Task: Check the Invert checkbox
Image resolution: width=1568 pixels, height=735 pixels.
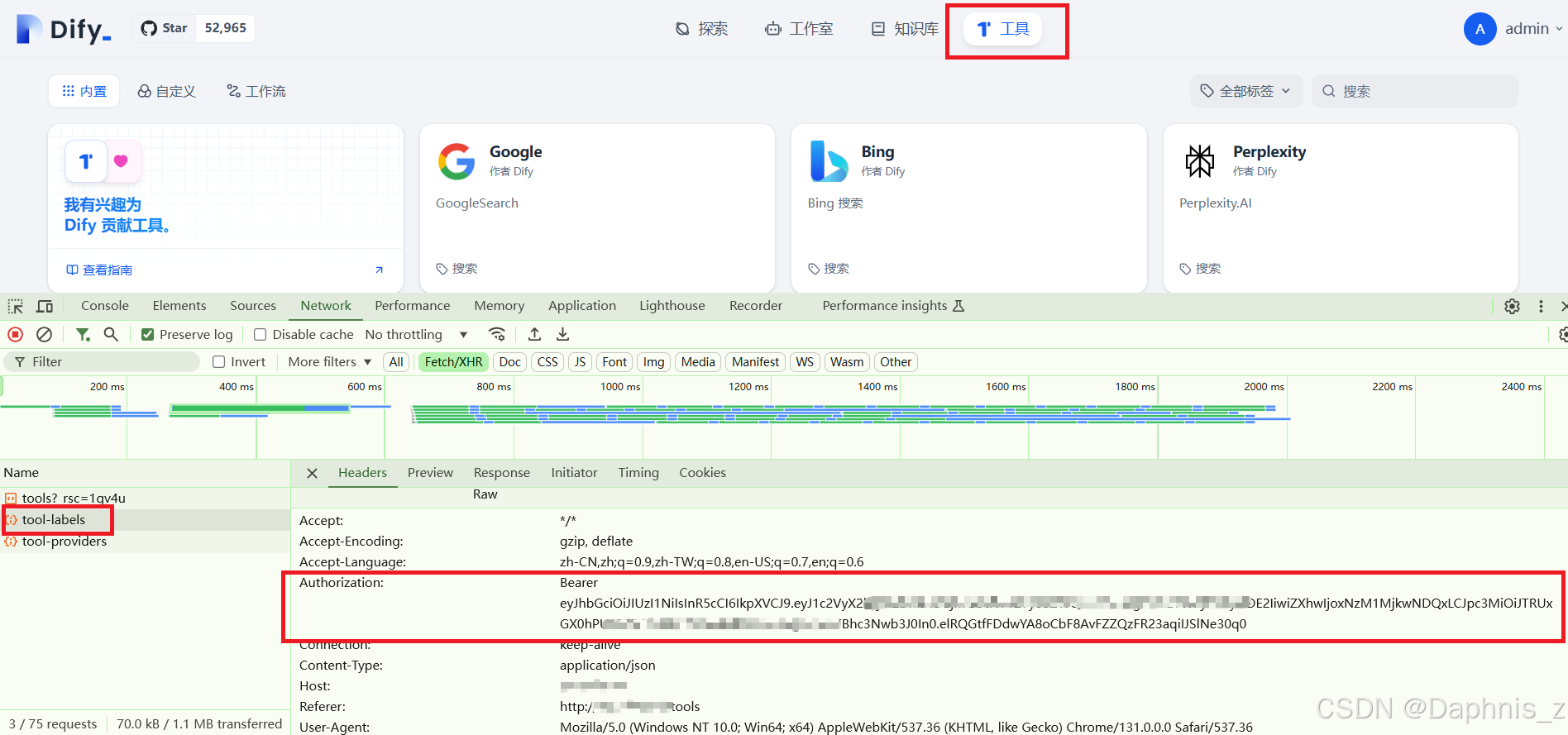Action: pos(219,362)
